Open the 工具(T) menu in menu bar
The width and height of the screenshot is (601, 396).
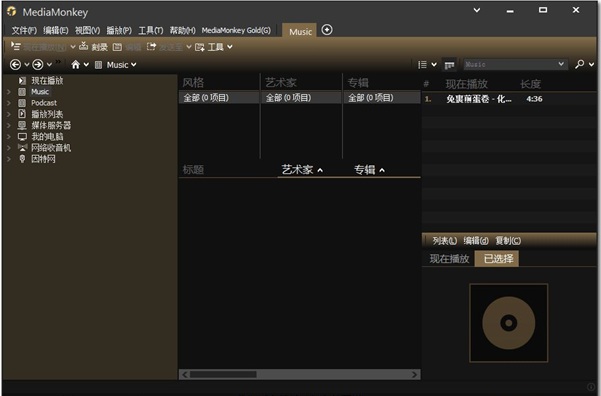[x=151, y=30]
